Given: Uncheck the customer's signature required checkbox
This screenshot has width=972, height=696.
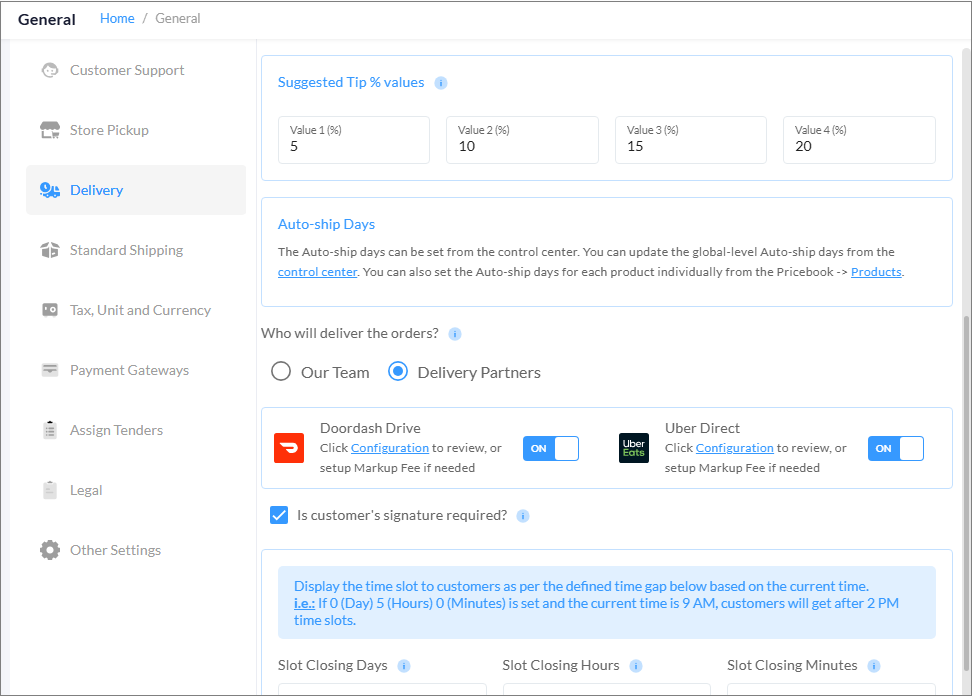Looking at the screenshot, I should click(x=279, y=515).
